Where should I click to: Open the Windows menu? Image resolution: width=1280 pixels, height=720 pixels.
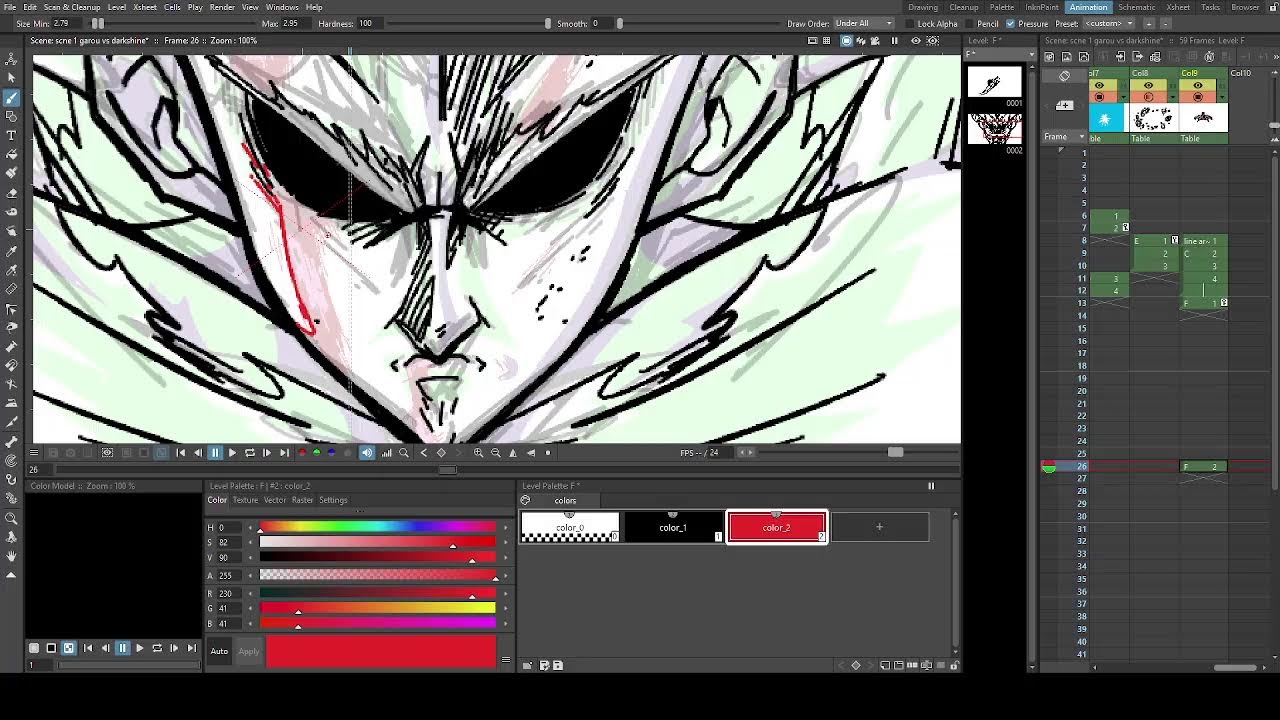282,7
